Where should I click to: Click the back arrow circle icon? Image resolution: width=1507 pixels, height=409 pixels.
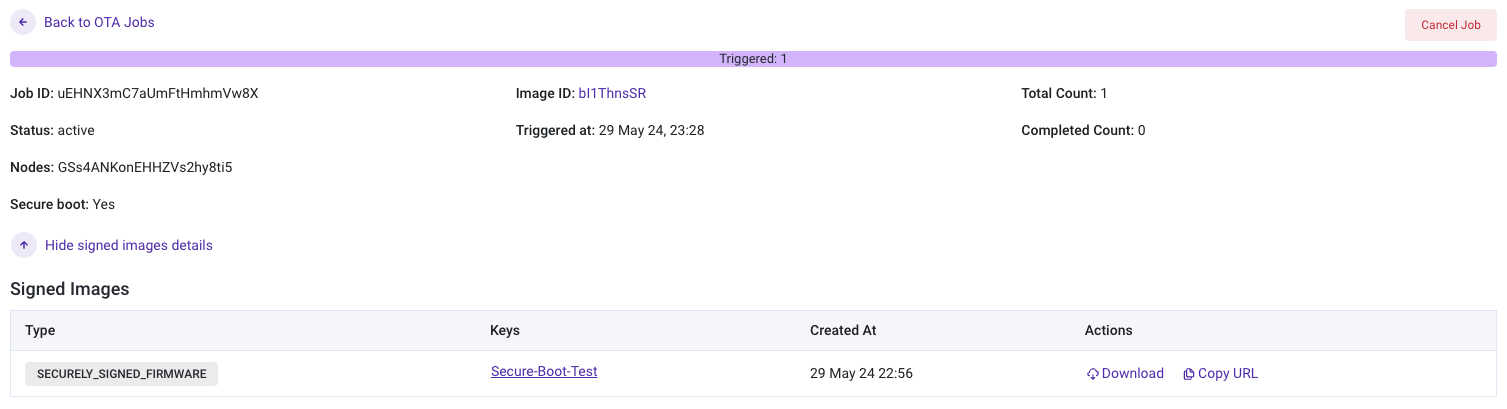(x=23, y=22)
